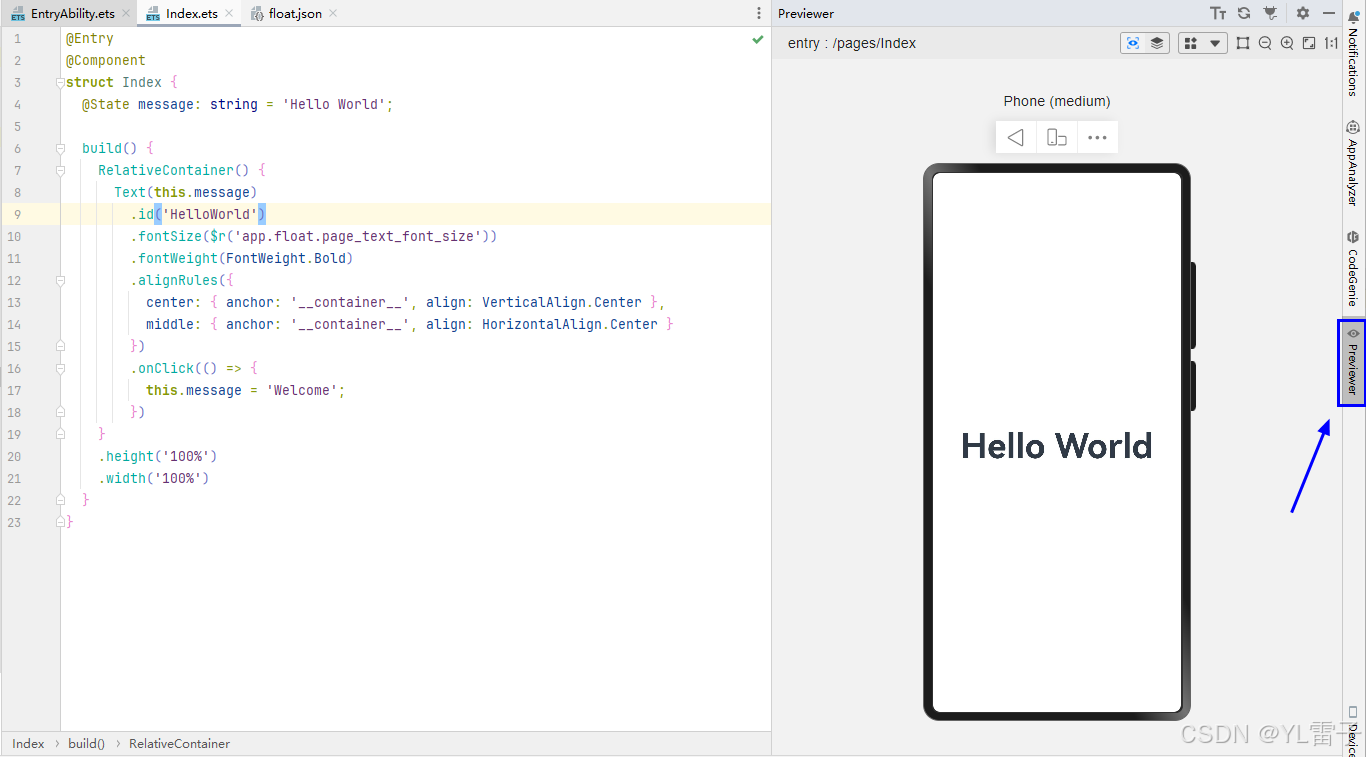This screenshot has height=757, width=1366.
Task: Close the Index.ets tab
Action: coord(229,13)
